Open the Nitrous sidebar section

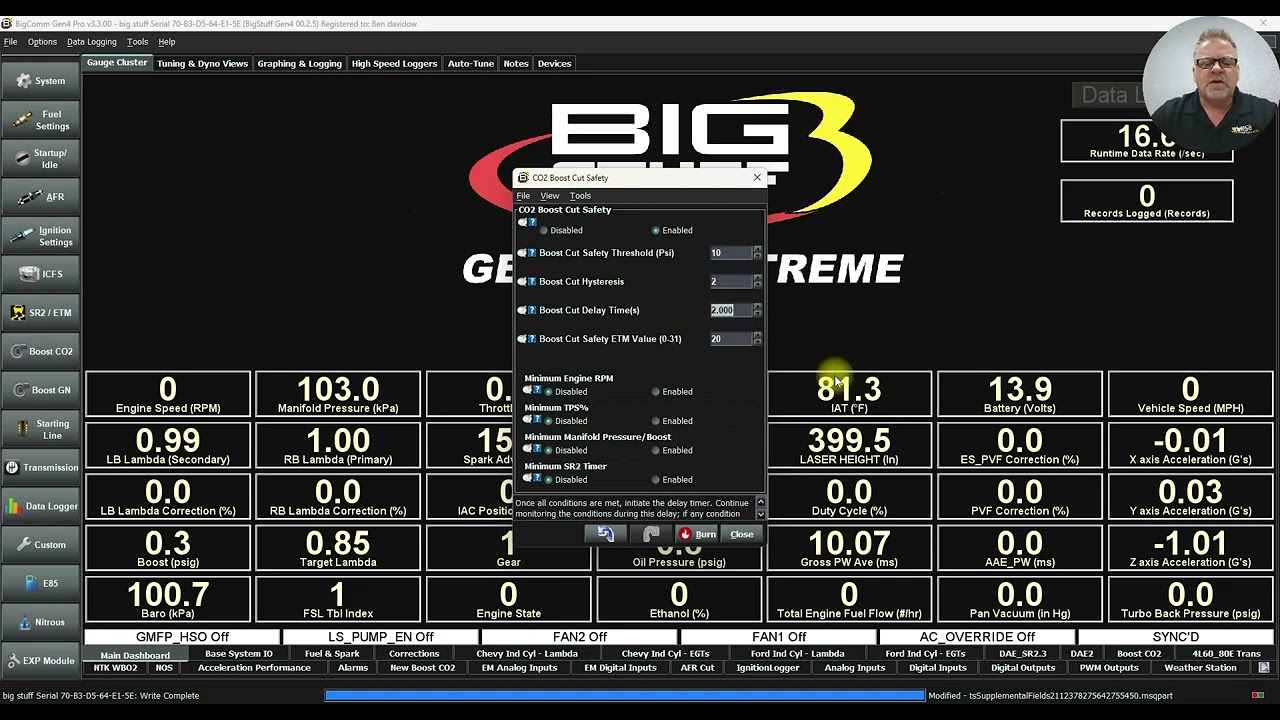41,622
